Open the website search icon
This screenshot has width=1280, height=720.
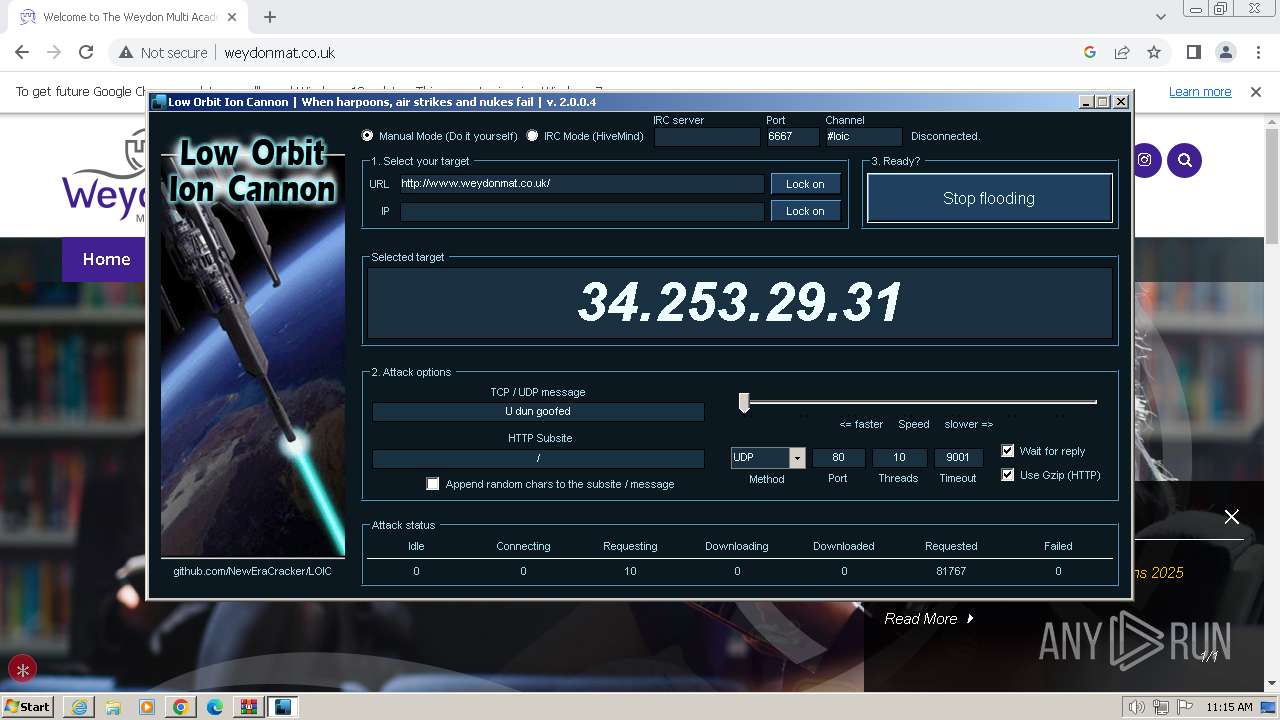1184,160
